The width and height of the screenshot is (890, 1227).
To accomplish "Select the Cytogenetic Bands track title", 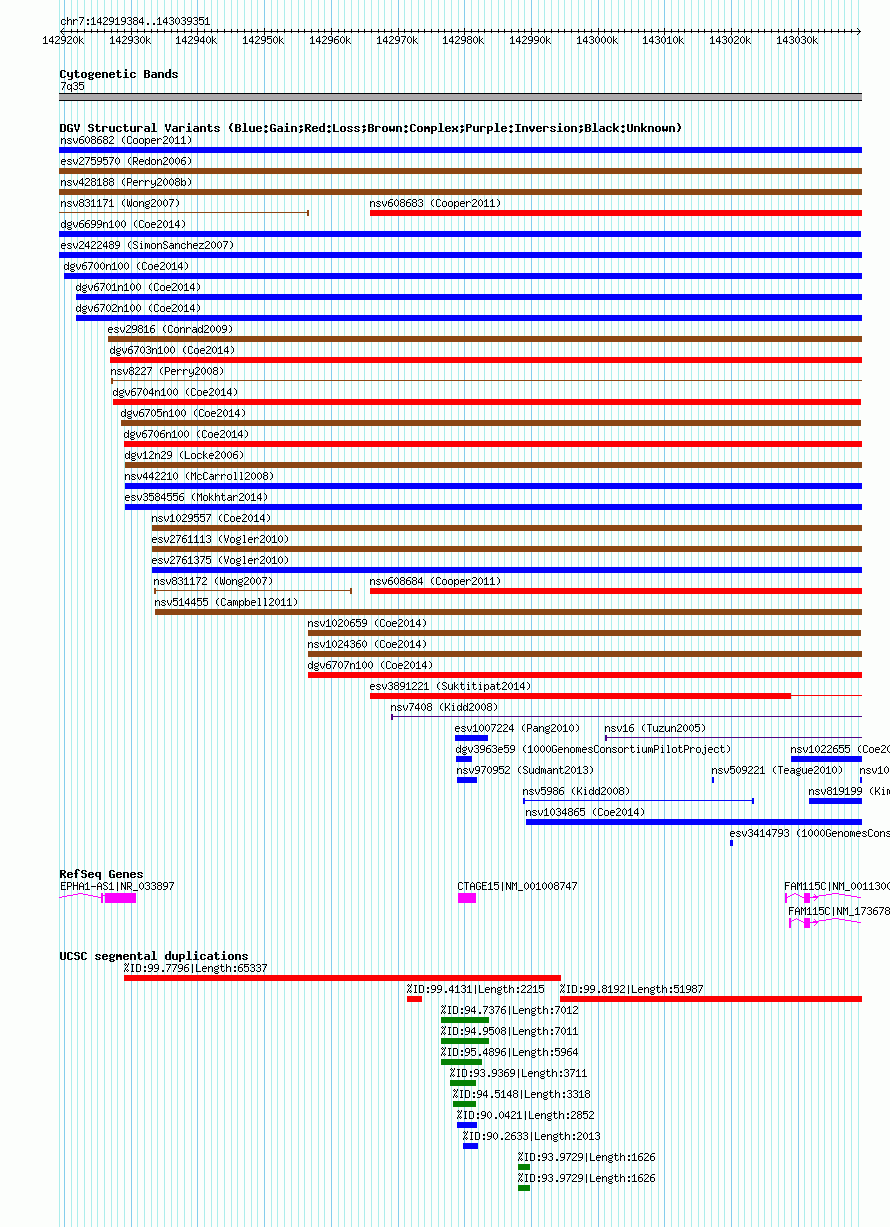I will coord(119,74).
